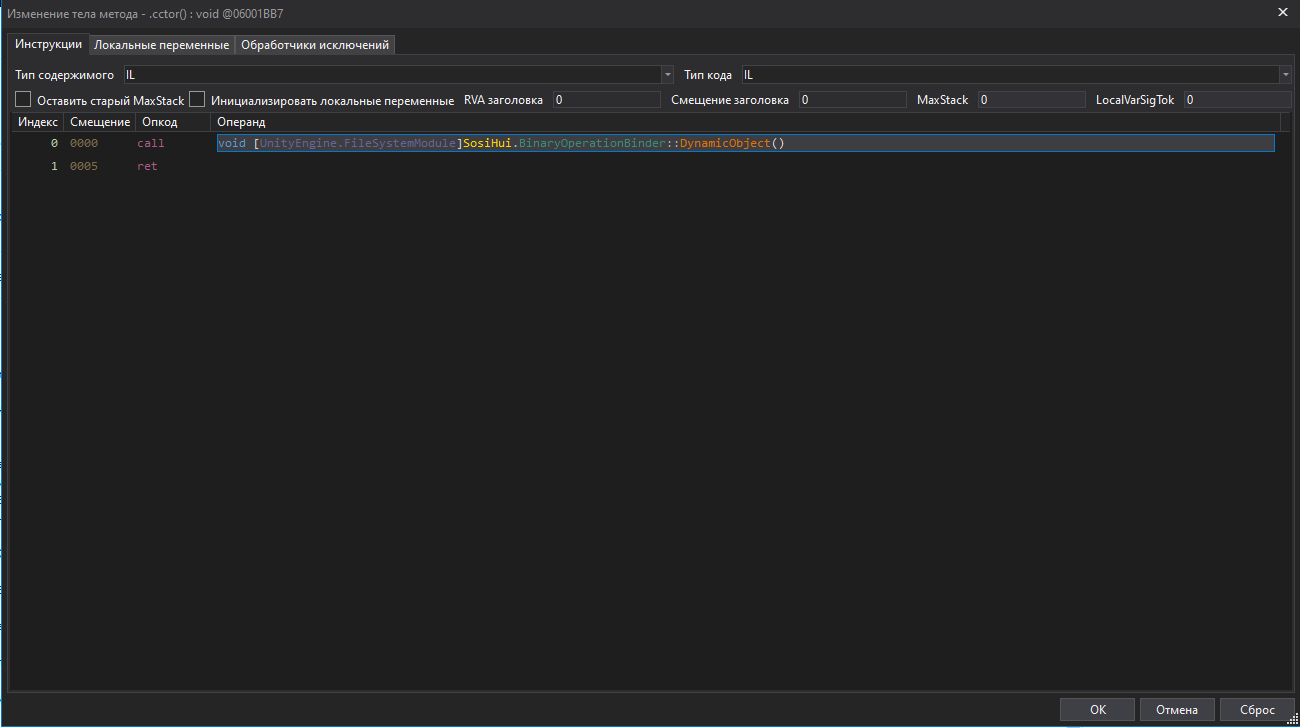Viewport: 1300px width, 728px height.
Task: Select row index 0
Action: tap(54, 144)
